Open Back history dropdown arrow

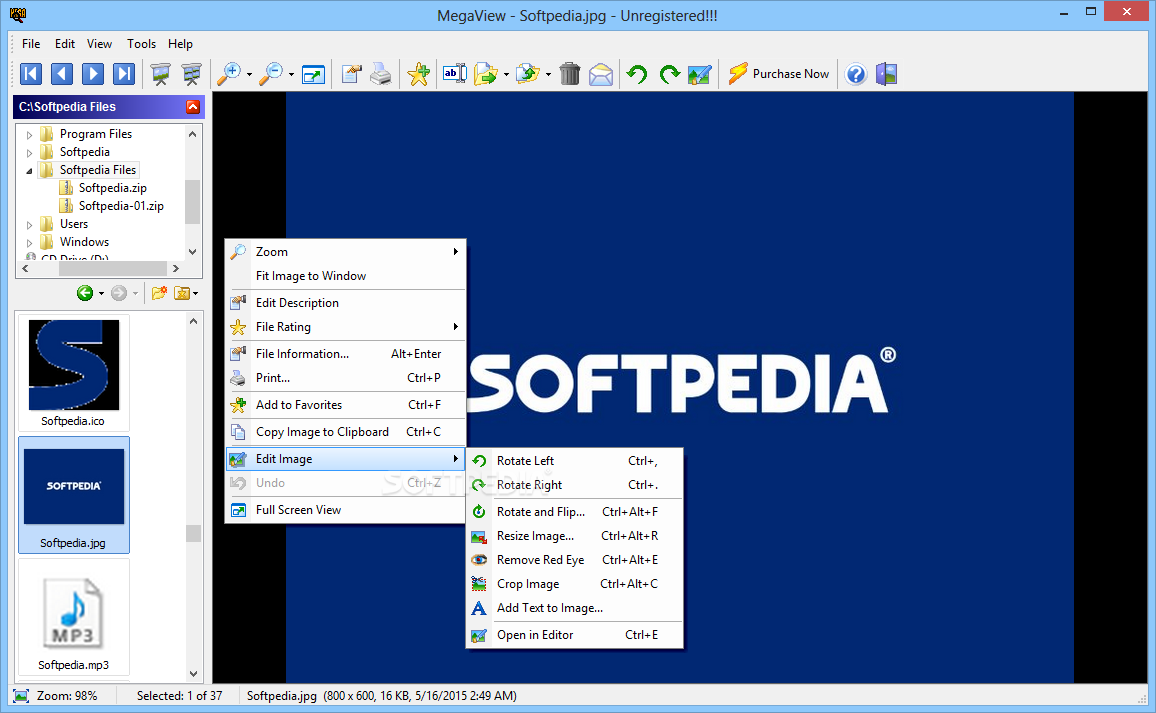coord(101,294)
